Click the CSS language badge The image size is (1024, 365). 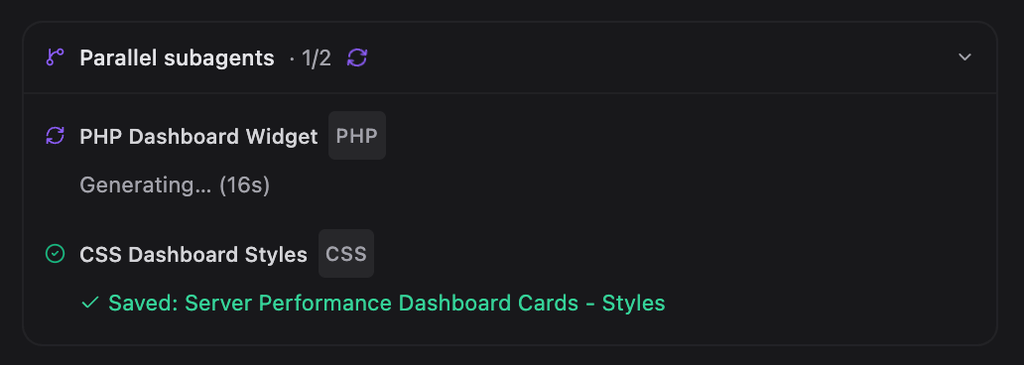click(x=346, y=254)
